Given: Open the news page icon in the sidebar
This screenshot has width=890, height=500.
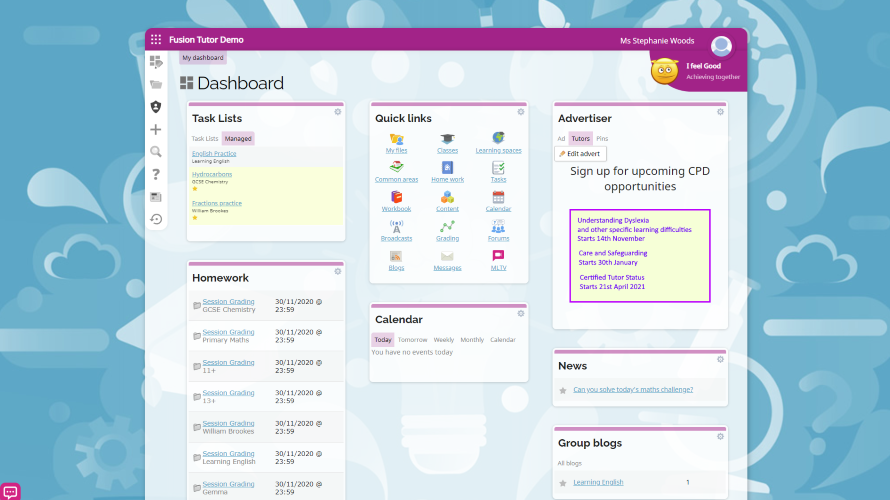Looking at the screenshot, I should coord(156,197).
